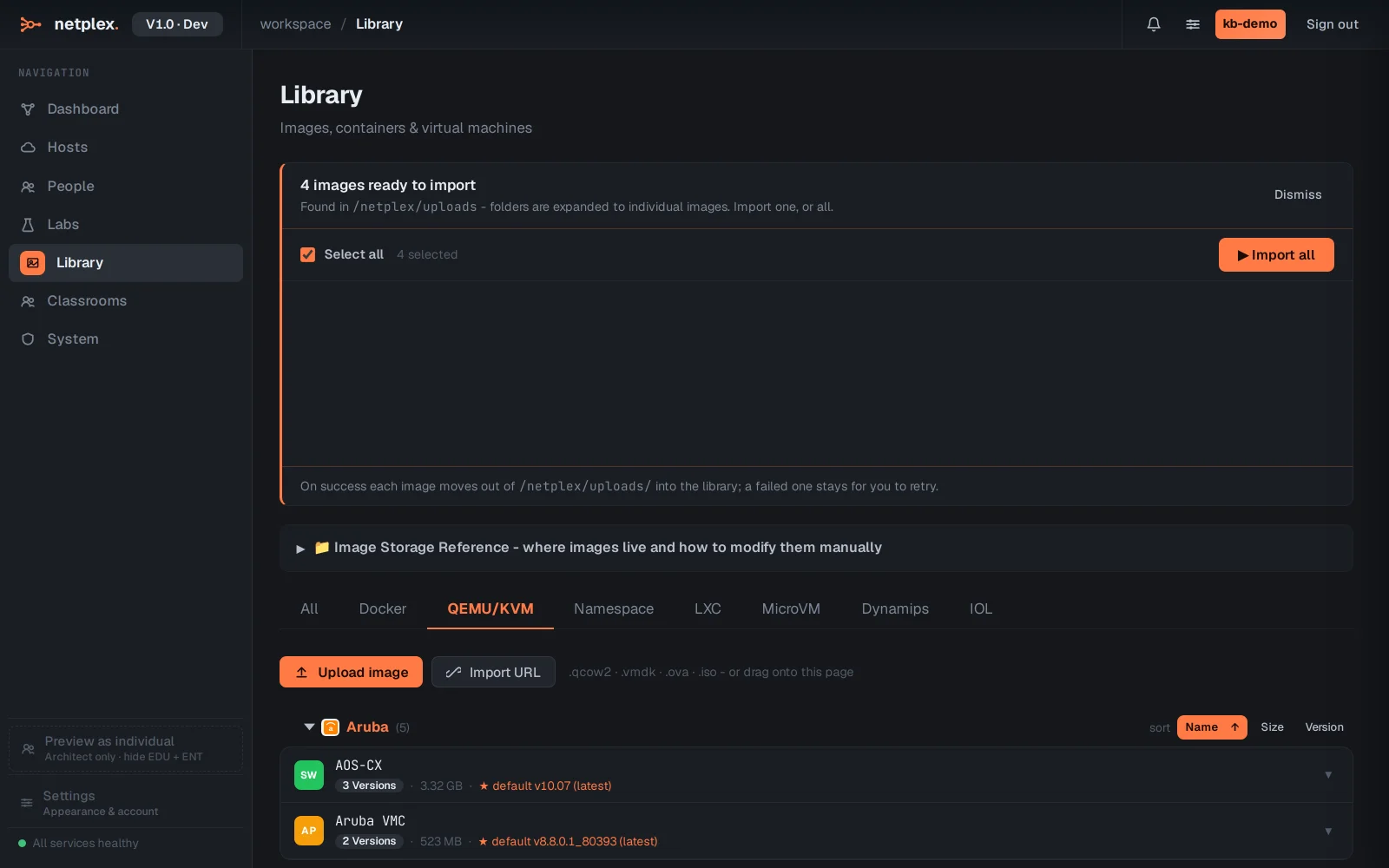This screenshot has height=868, width=1389.
Task: Click the folder icon on Image Storage Reference
Action: pyautogui.click(x=322, y=548)
